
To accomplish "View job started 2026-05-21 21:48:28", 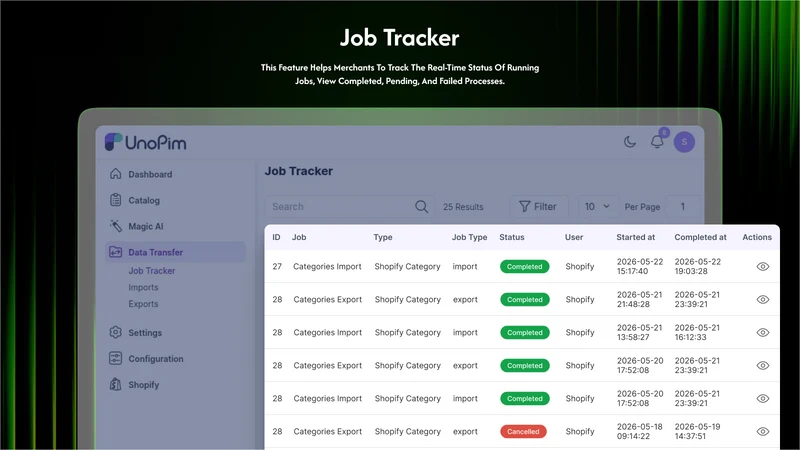I will point(763,299).
